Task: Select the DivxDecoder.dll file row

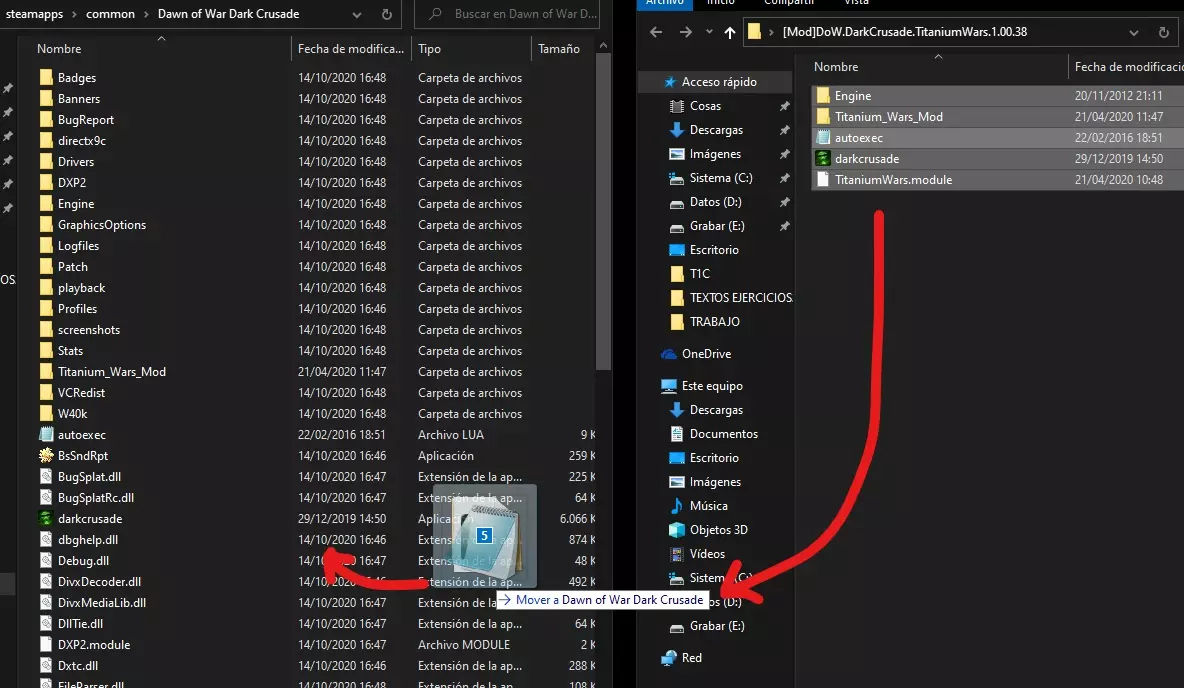Action: (x=317, y=582)
